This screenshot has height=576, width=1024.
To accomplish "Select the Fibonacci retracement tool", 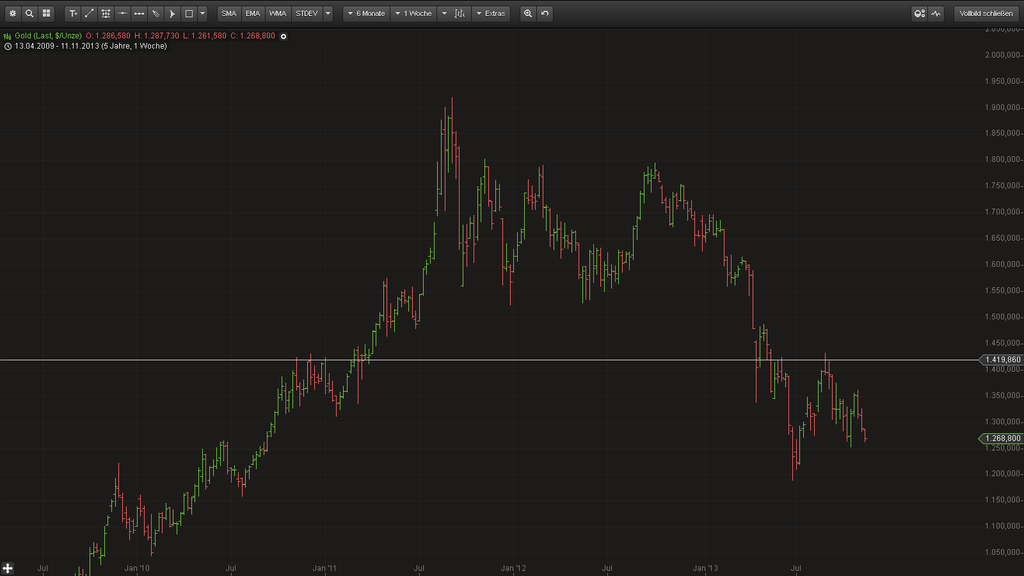I will 106,13.
